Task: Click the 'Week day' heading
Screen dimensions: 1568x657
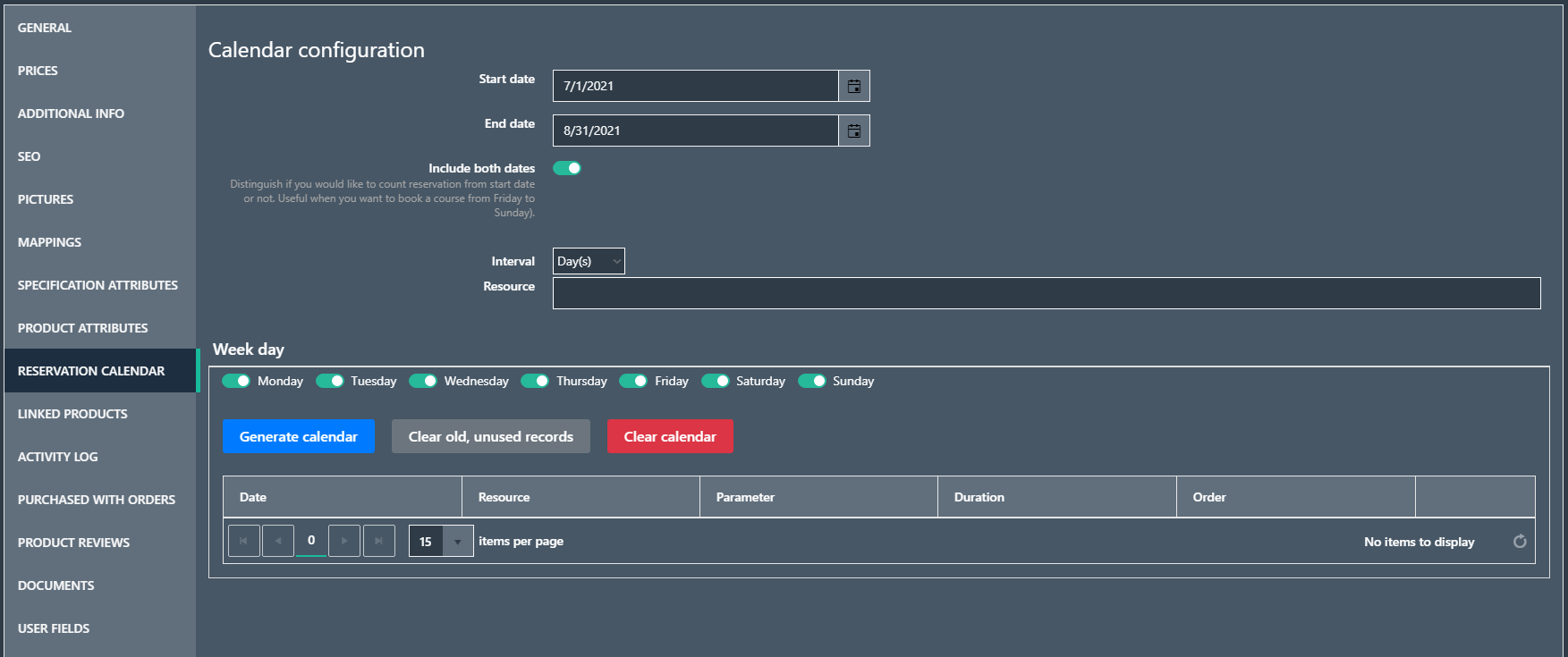Action: (249, 350)
